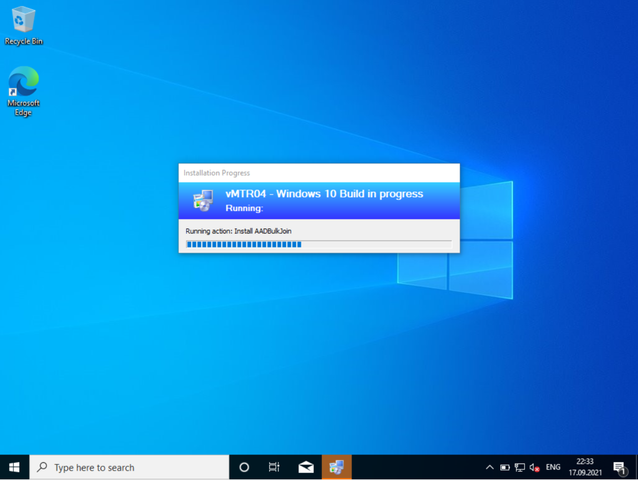Open network status tray icon
The height and width of the screenshot is (480, 638).
pos(520,467)
